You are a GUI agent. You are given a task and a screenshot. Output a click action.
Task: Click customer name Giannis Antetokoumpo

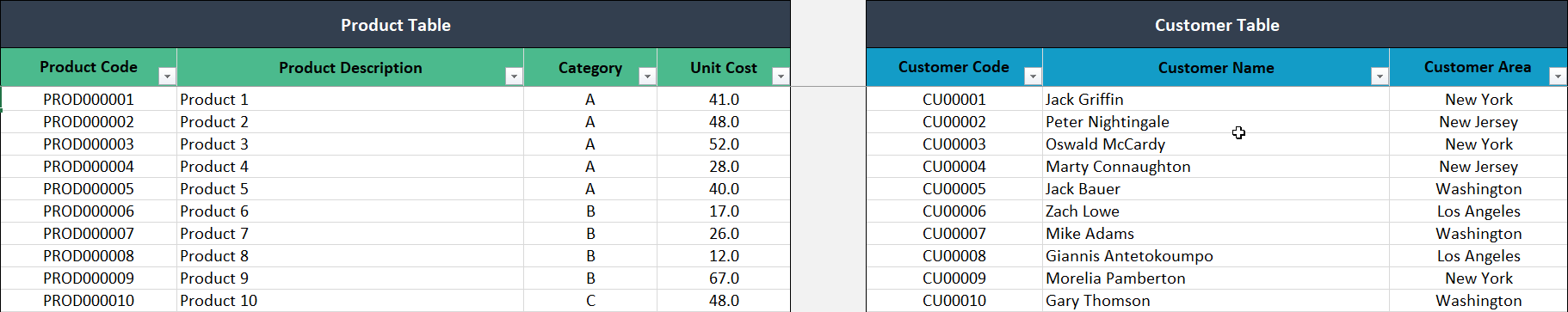(x=1216, y=255)
